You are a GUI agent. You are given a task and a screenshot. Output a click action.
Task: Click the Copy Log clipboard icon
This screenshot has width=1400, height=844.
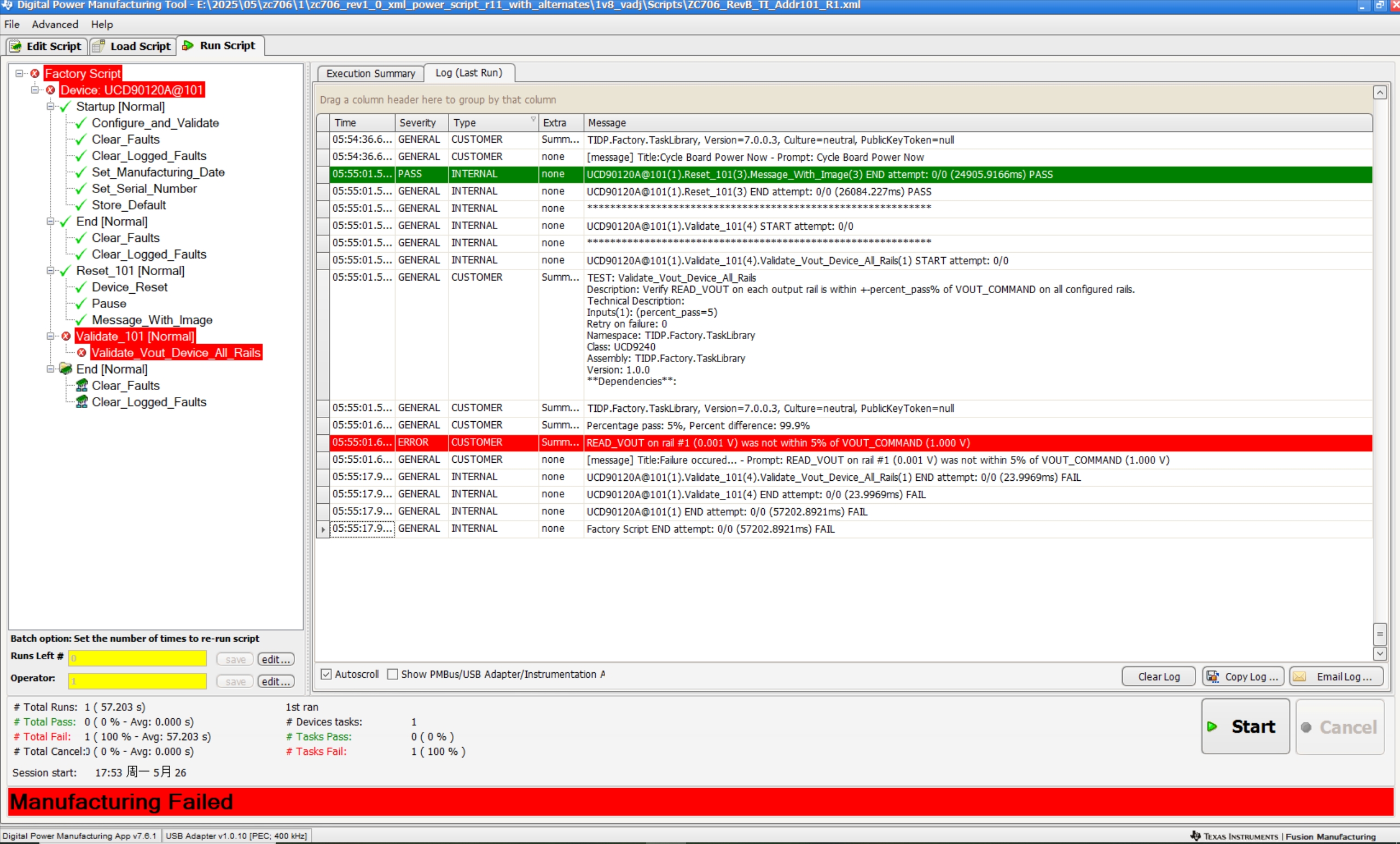[x=1212, y=676]
